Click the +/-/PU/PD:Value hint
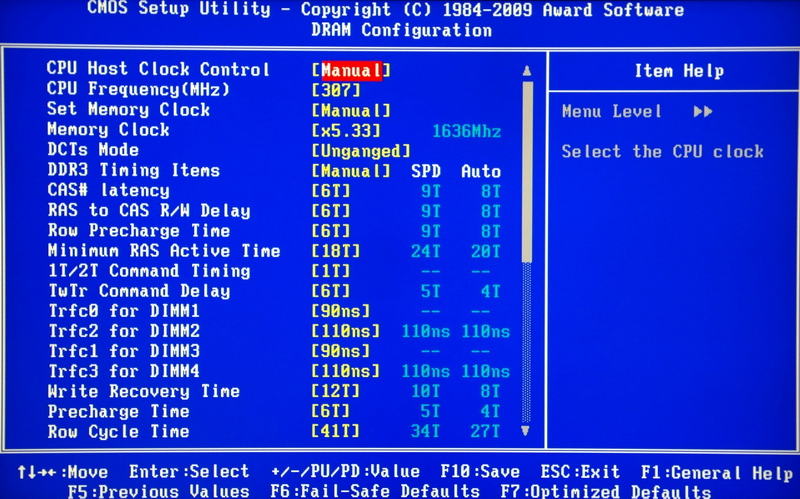Image resolution: width=800 pixels, height=499 pixels. tap(345, 471)
